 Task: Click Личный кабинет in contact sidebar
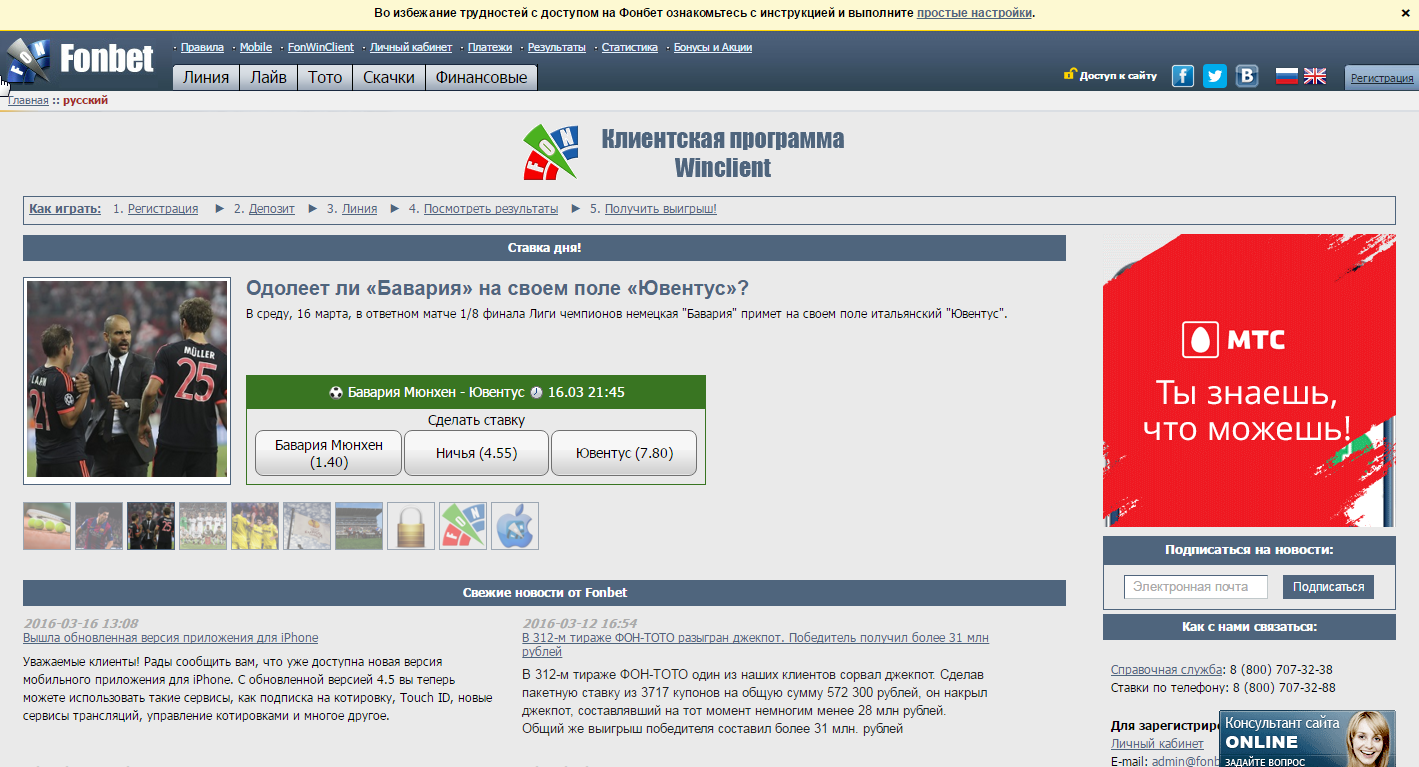(1157, 744)
